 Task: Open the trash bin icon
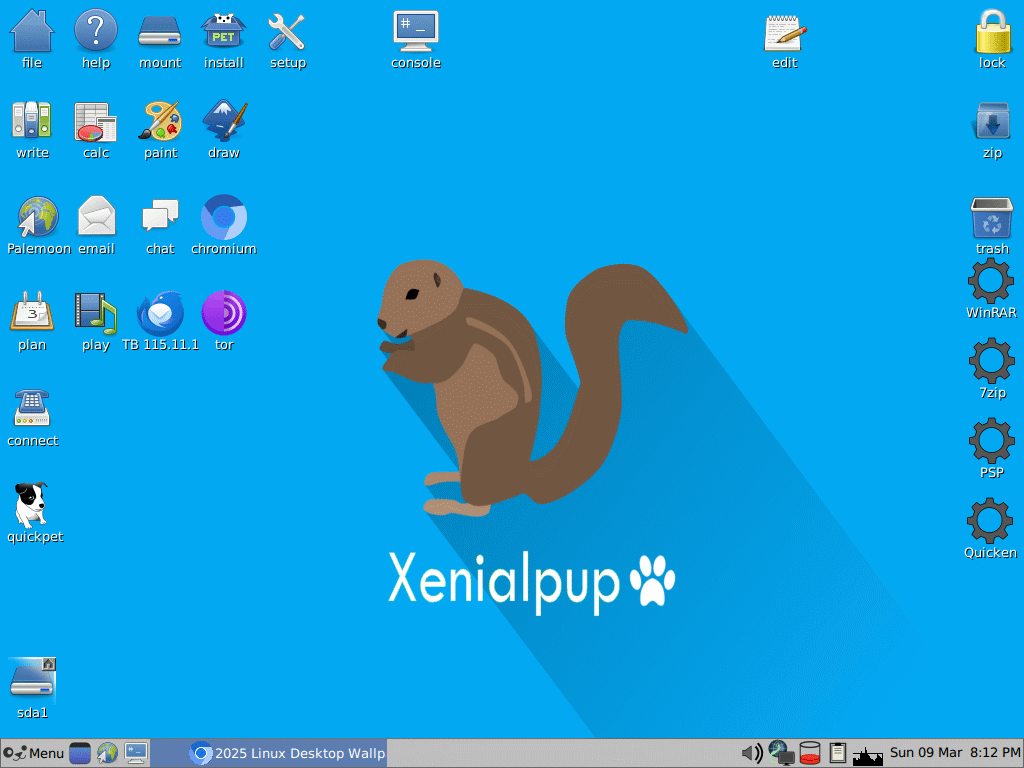(993, 217)
